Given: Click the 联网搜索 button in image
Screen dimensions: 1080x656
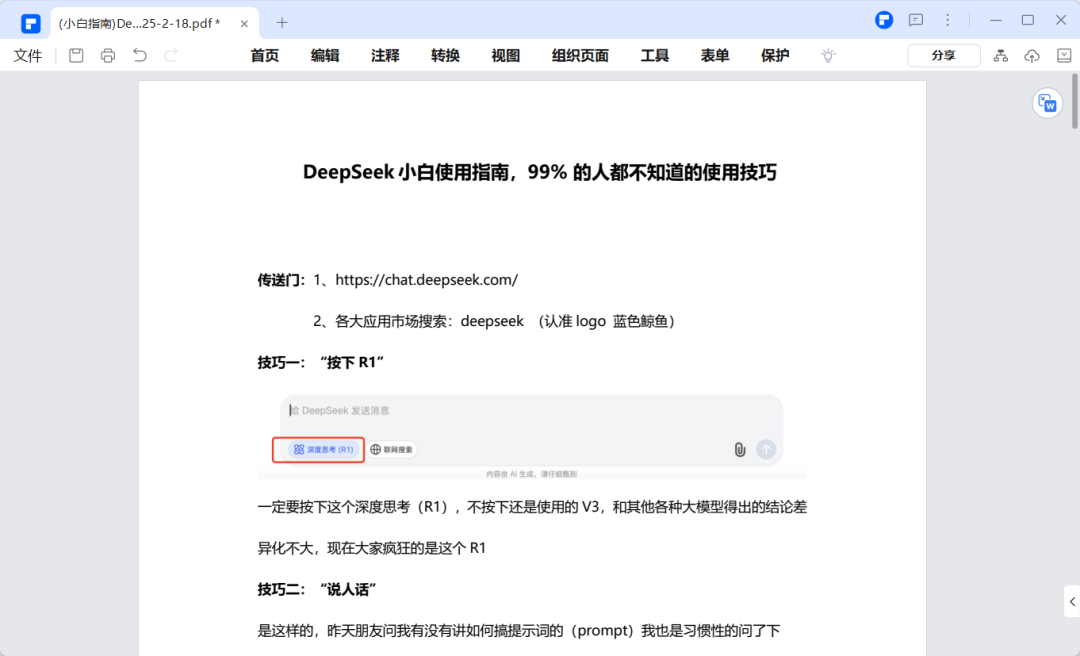Looking at the screenshot, I should [x=391, y=449].
